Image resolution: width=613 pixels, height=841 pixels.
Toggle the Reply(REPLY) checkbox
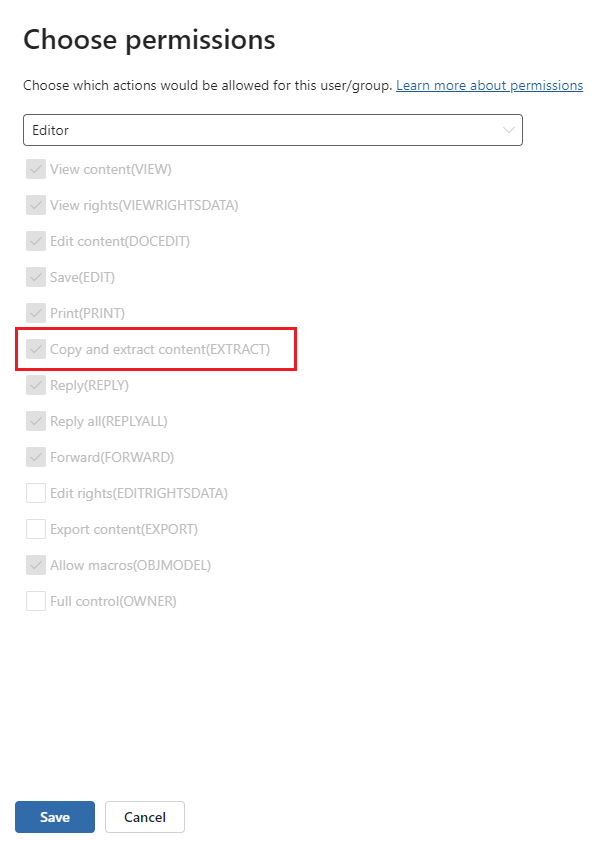(36, 385)
